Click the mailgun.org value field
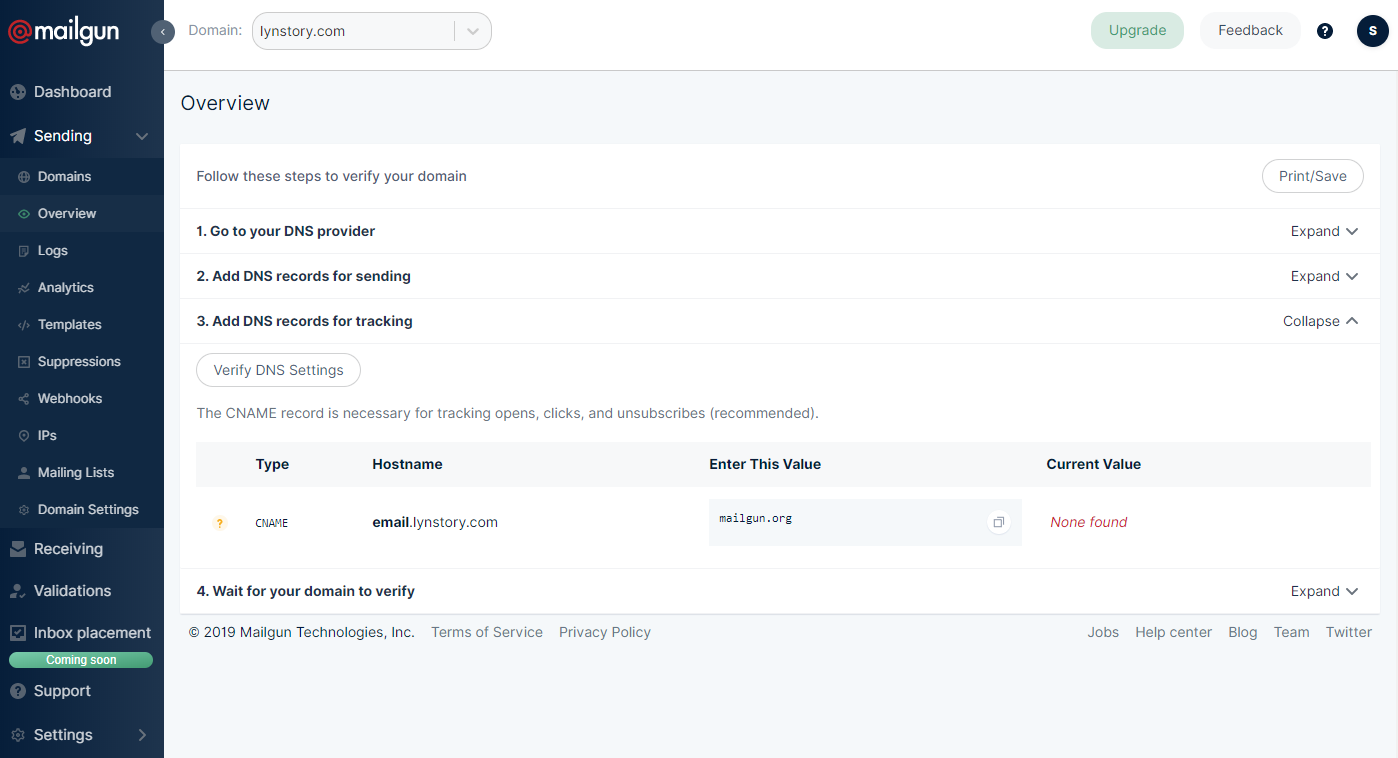Viewport: 1398px width, 758px height. (x=865, y=522)
